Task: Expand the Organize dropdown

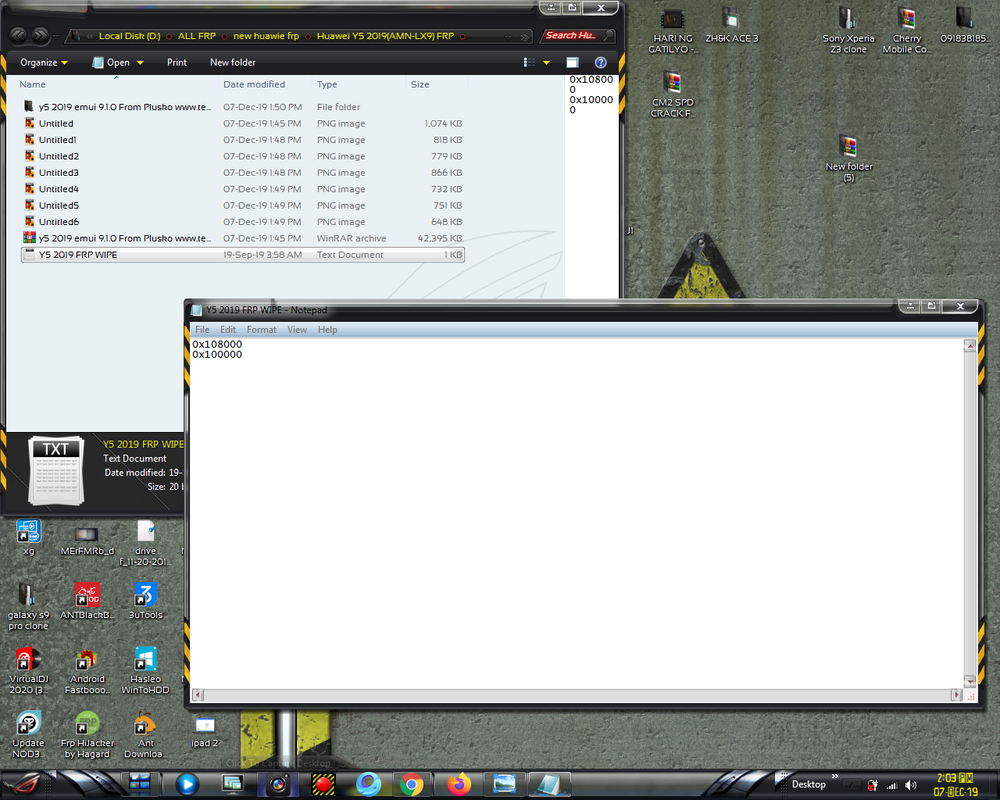Action: pos(43,63)
